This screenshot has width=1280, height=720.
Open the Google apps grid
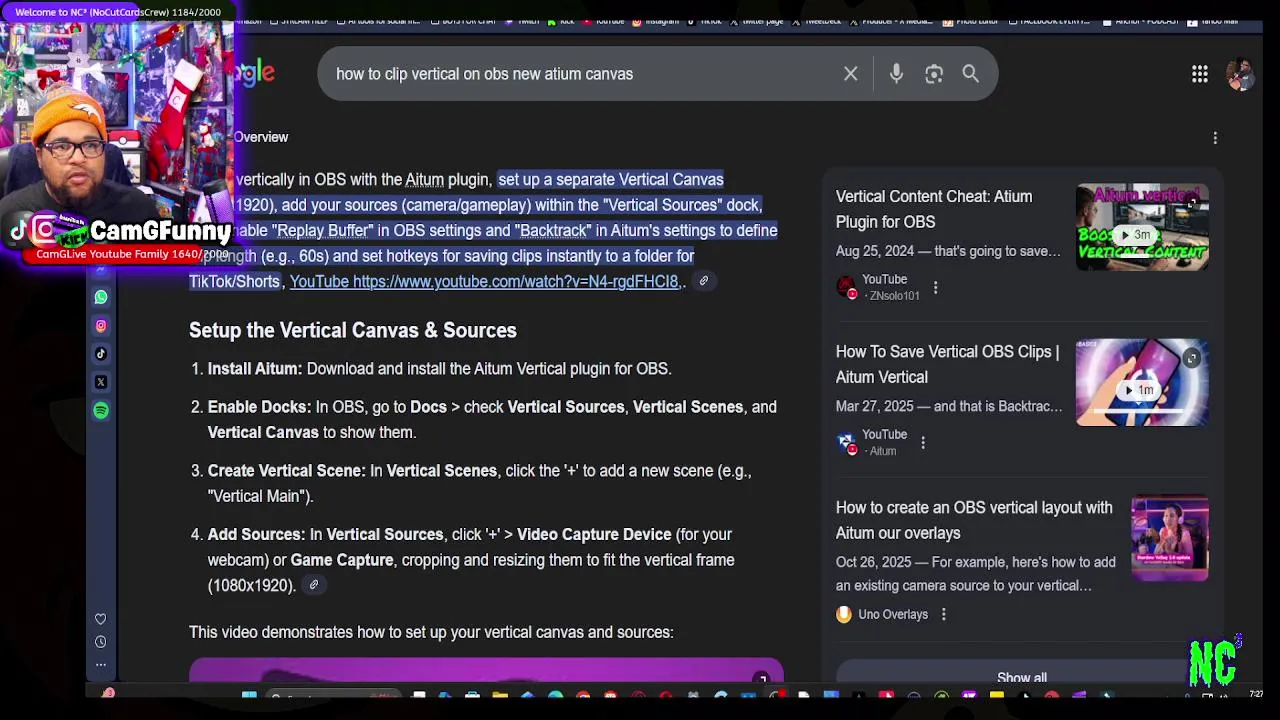1199,74
